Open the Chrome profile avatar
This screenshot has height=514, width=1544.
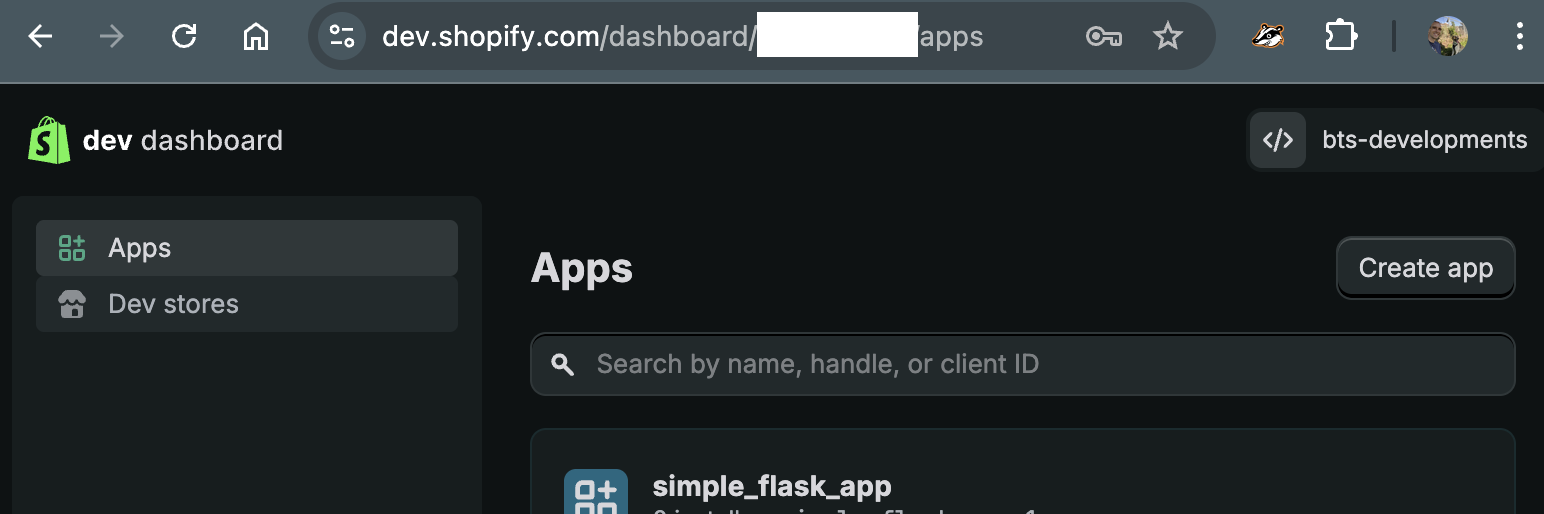tap(1448, 37)
